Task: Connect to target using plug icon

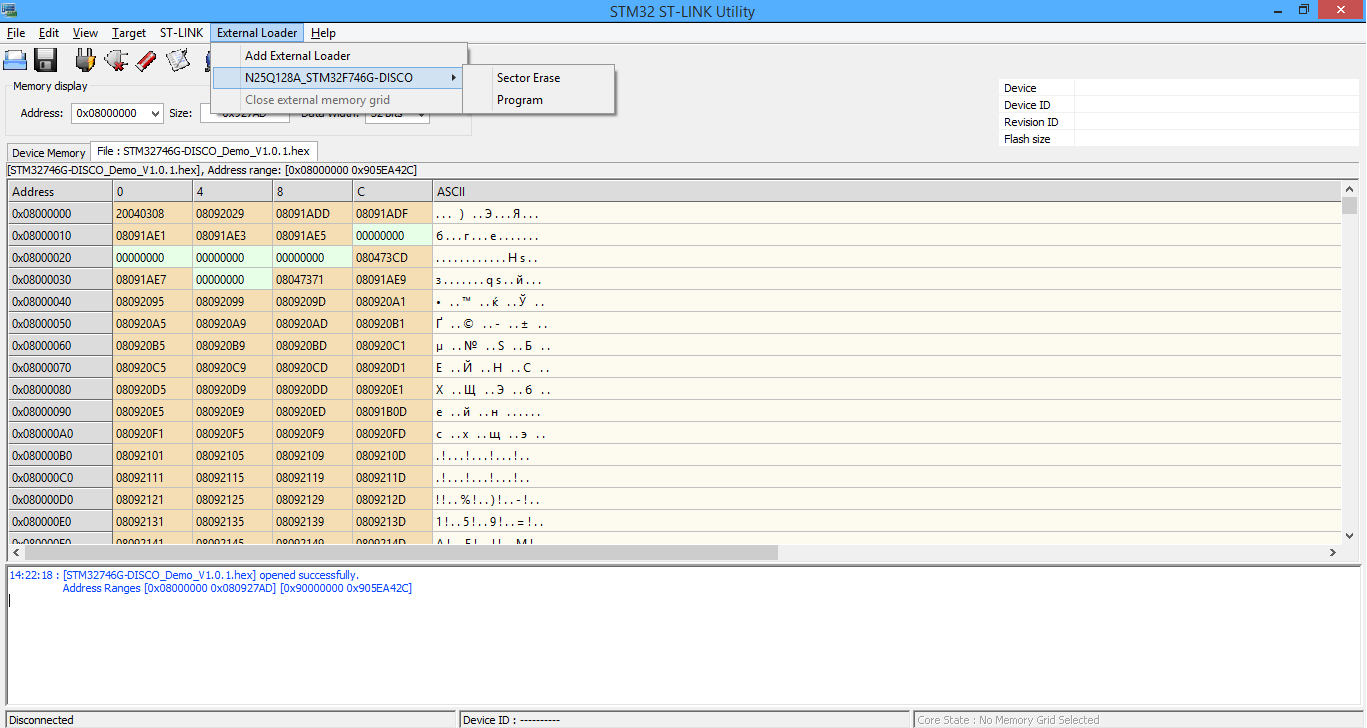Action: (85, 59)
